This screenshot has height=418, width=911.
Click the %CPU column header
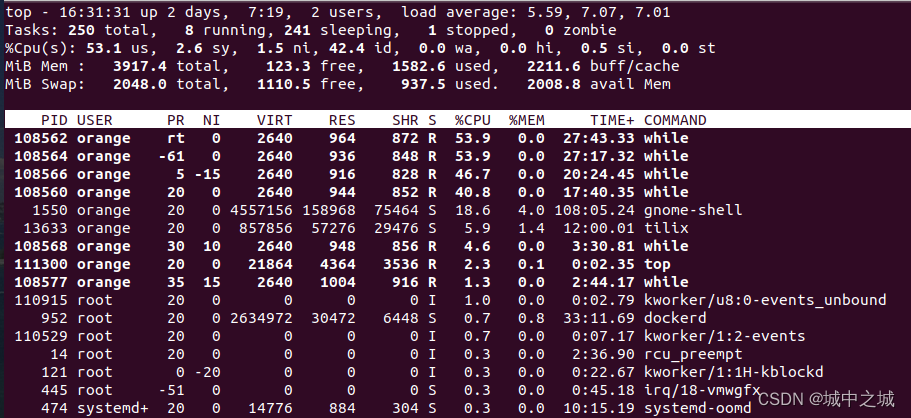[472, 120]
